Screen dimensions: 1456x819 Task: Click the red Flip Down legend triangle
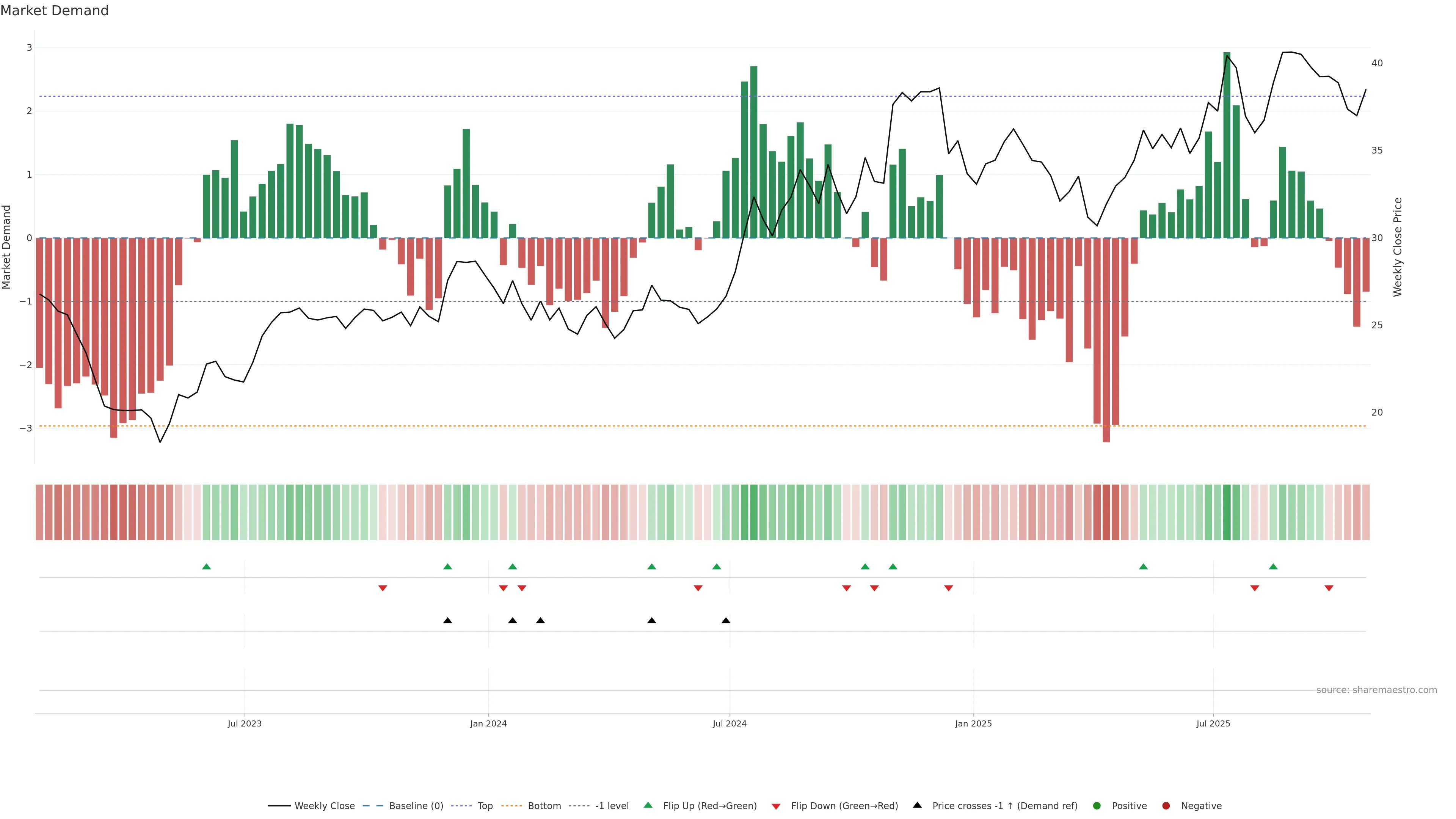tap(776, 806)
